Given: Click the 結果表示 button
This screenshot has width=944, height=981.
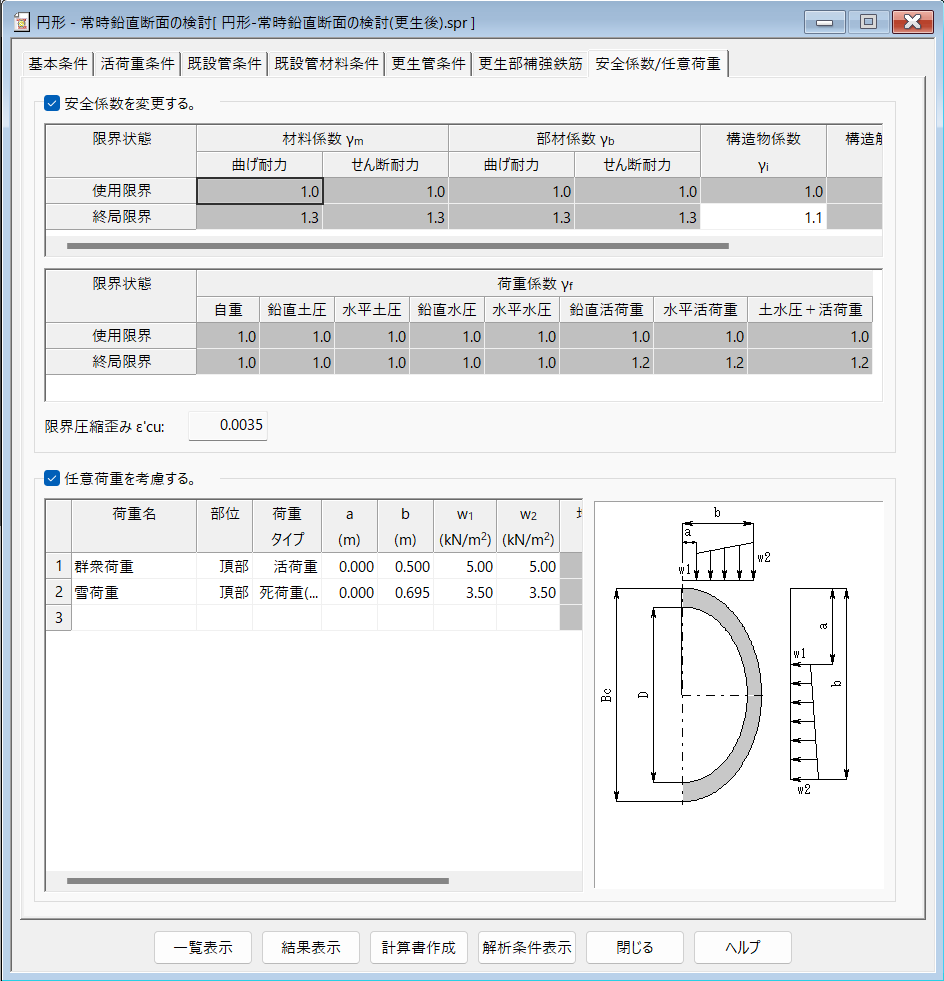Looking at the screenshot, I should 311,947.
